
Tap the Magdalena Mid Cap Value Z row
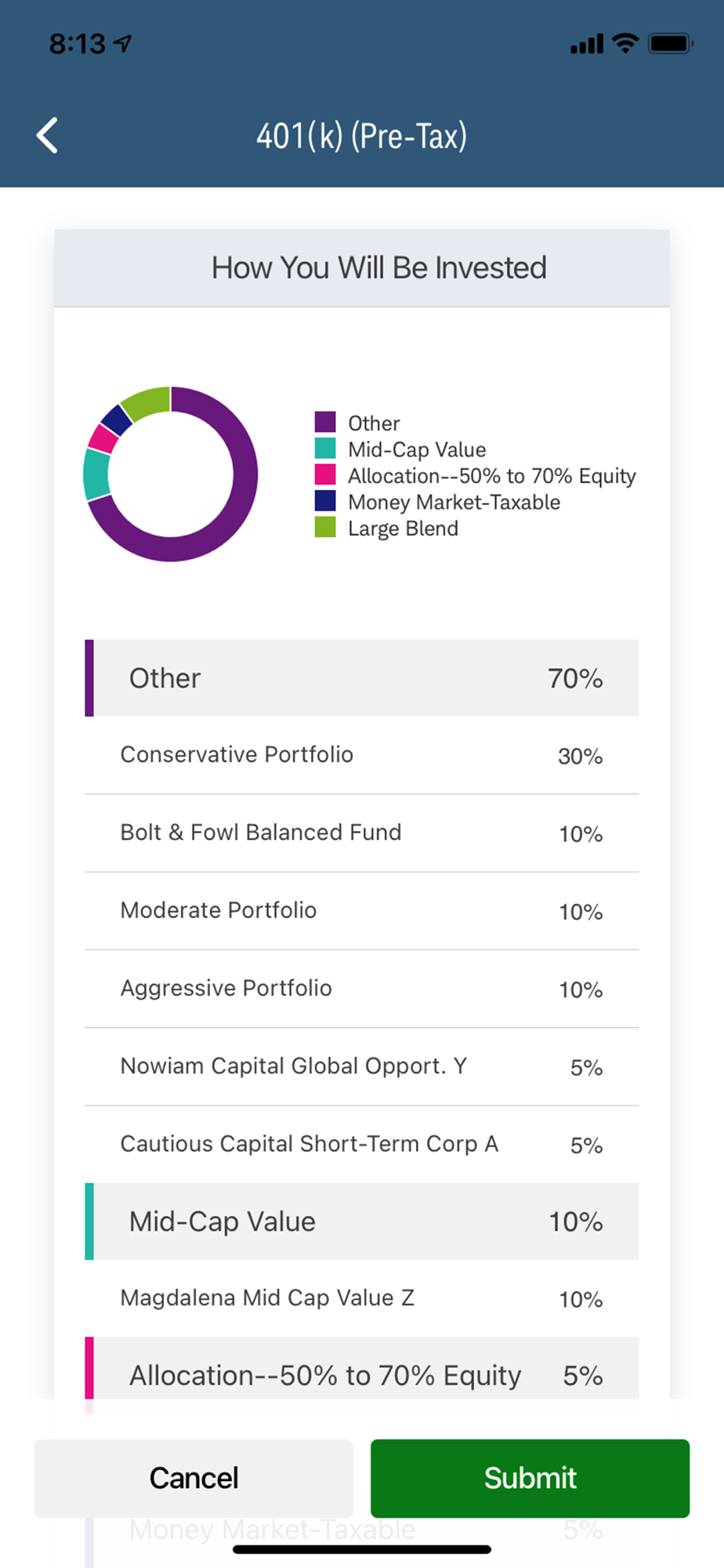(x=362, y=1298)
